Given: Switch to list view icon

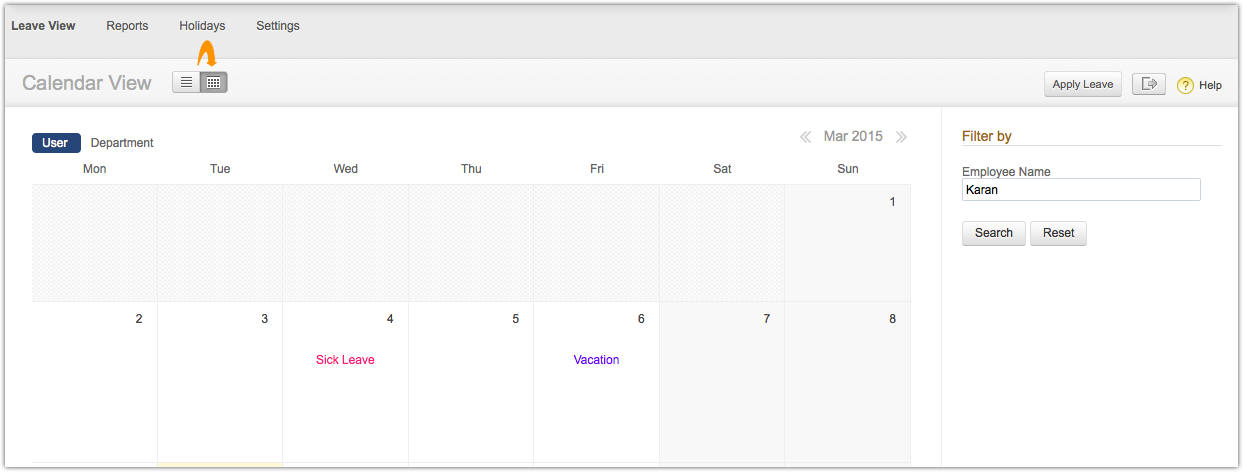Looking at the screenshot, I should (x=186, y=83).
